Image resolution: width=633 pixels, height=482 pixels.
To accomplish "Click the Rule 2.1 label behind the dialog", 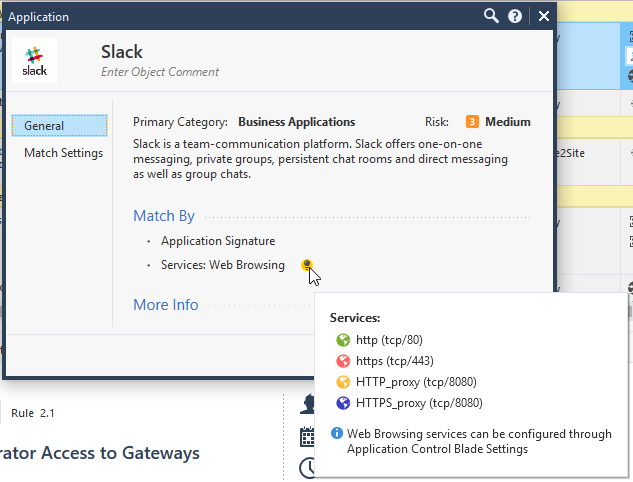I will pos(33,413).
